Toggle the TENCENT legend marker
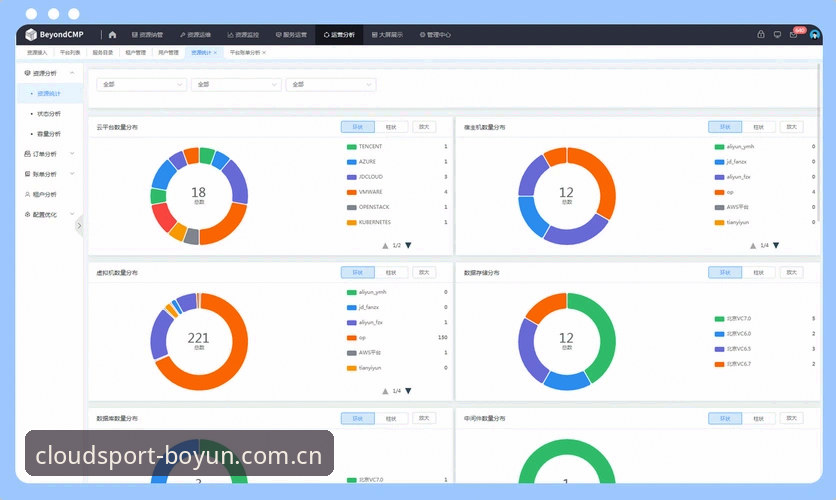836x500 pixels. [351, 147]
